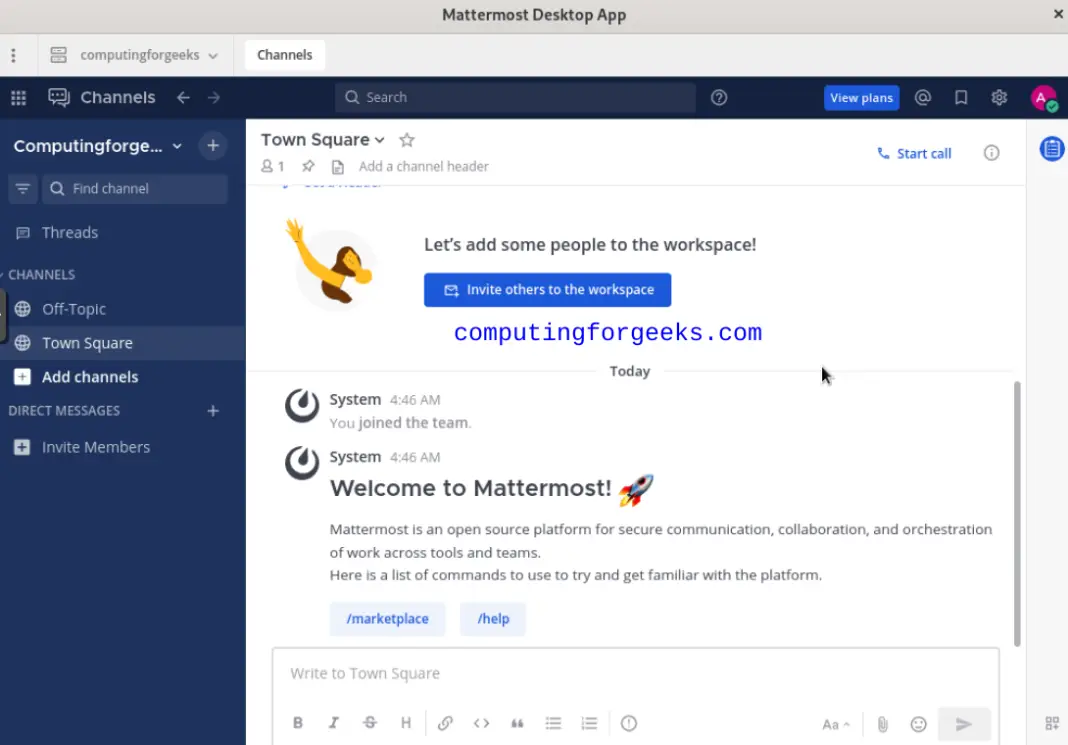The width and height of the screenshot is (1068, 745).
Task: Open saved messages with the bookmark icon
Action: 960,97
